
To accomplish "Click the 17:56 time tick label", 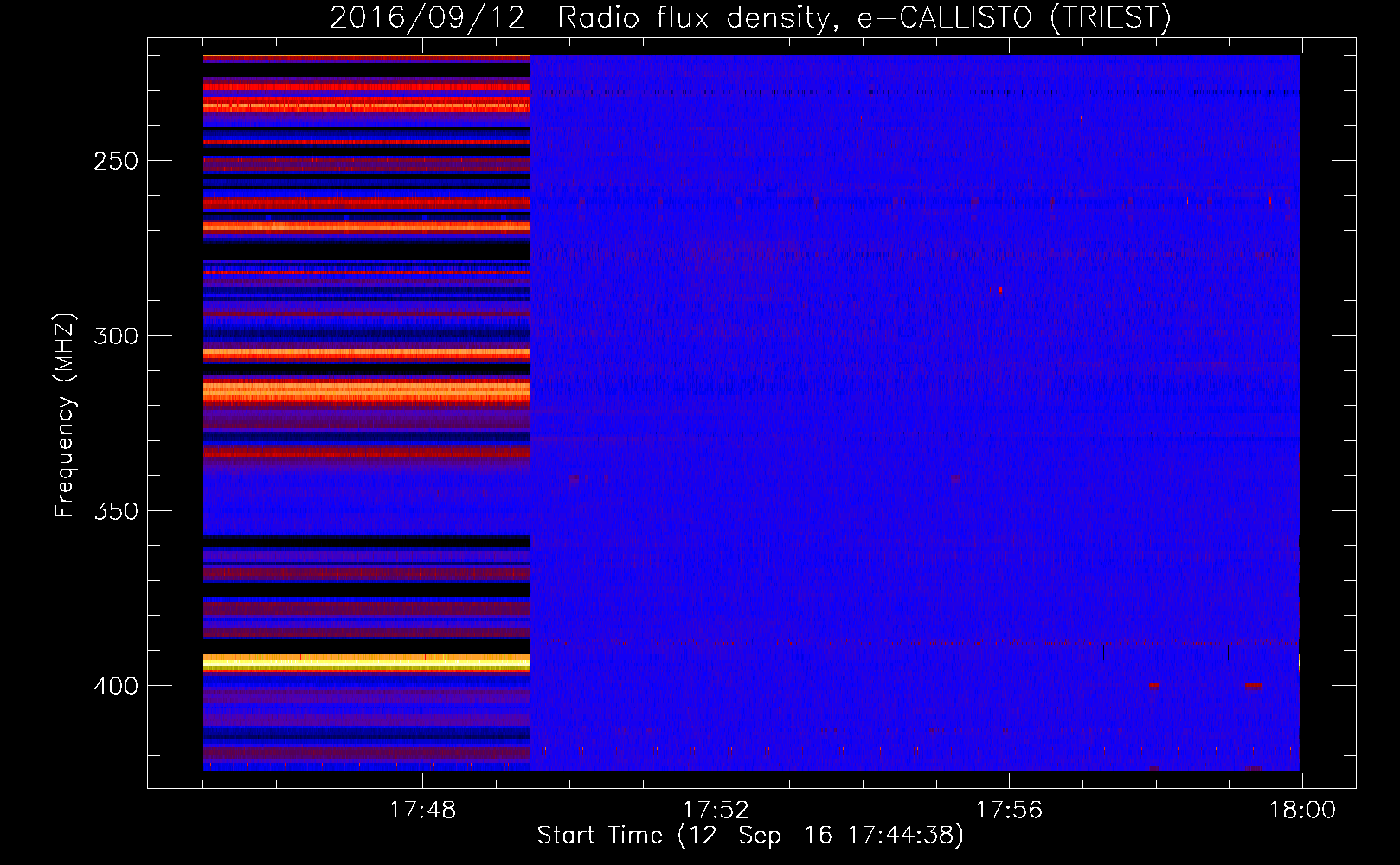I will (x=1009, y=811).
